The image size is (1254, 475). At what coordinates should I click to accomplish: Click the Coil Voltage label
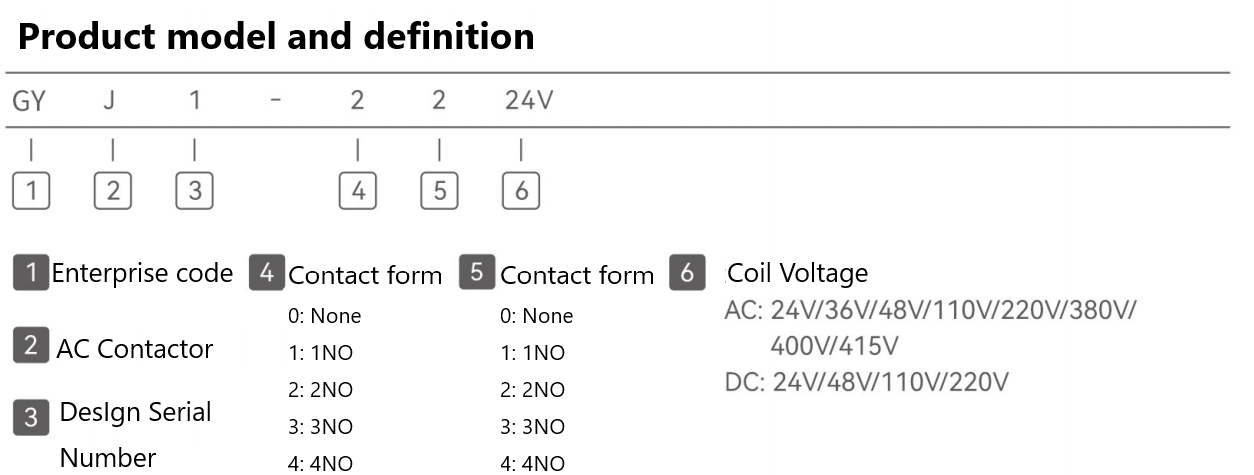(798, 273)
